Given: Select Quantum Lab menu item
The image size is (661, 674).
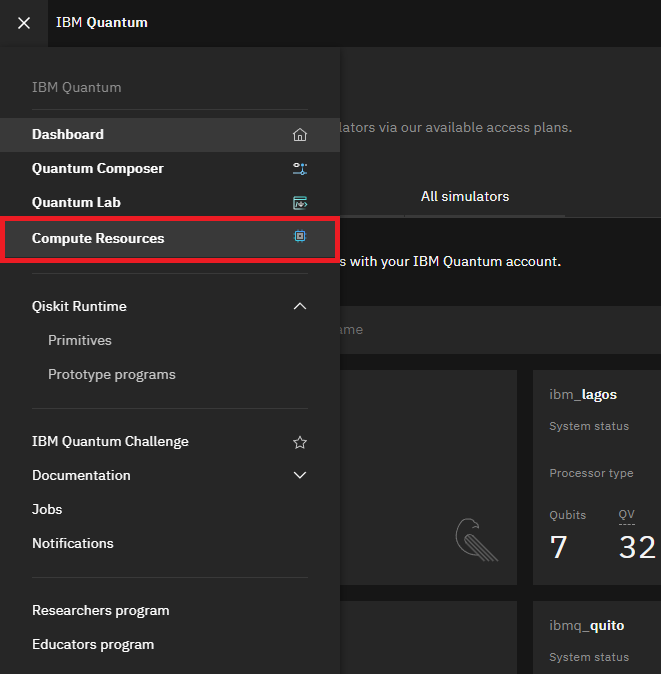Looking at the screenshot, I should coord(76,203).
